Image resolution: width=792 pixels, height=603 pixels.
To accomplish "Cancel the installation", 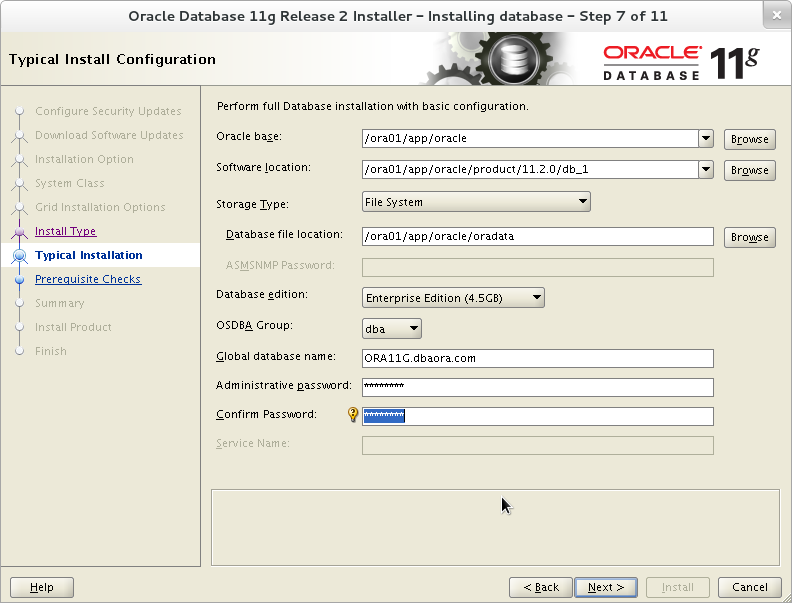I will (750, 587).
